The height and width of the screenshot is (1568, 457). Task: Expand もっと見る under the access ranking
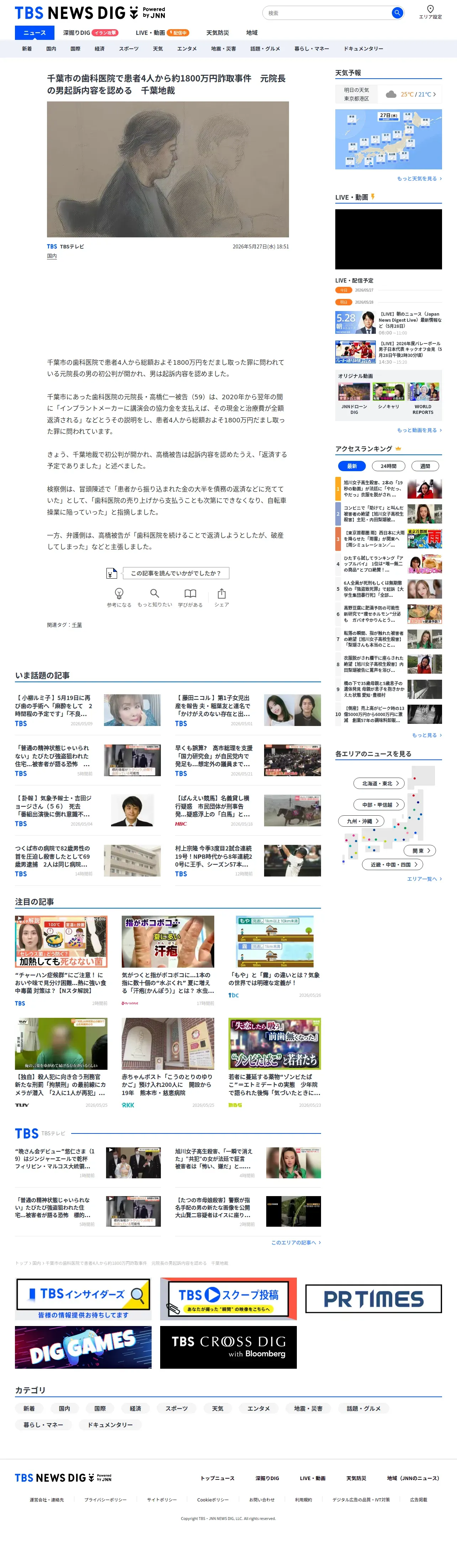click(x=427, y=735)
